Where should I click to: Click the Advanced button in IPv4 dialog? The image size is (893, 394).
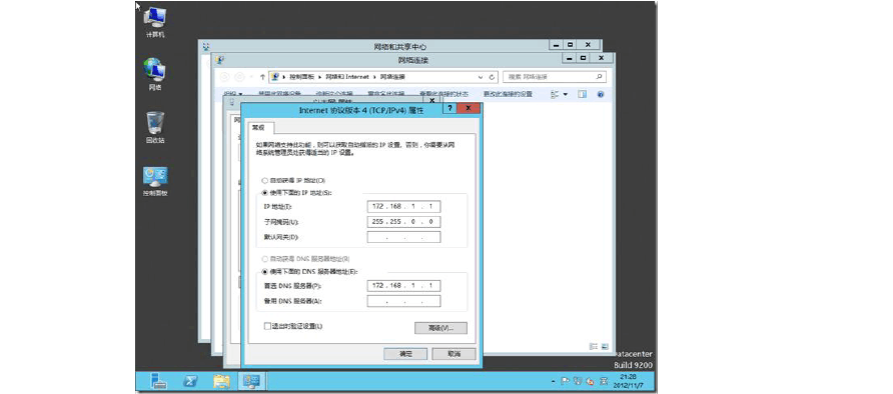[441, 328]
